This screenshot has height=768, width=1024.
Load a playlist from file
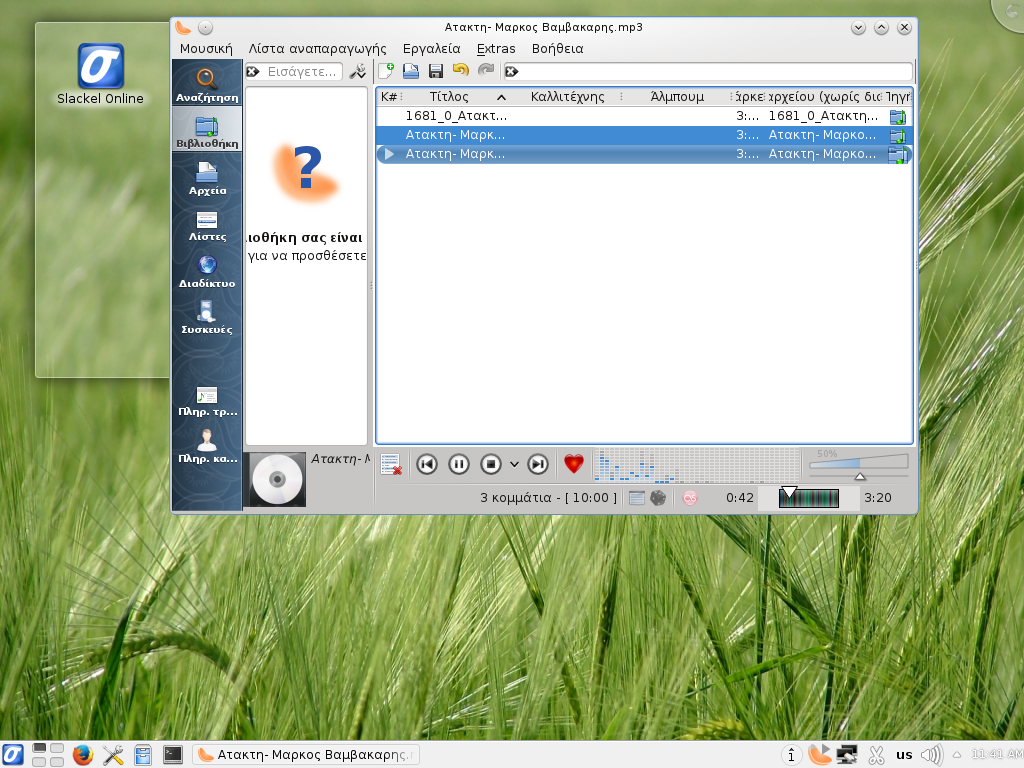coord(411,71)
